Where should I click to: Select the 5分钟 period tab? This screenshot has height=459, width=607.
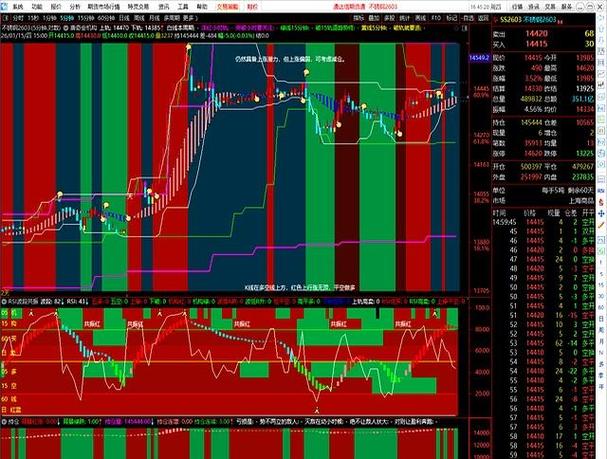pos(67,18)
